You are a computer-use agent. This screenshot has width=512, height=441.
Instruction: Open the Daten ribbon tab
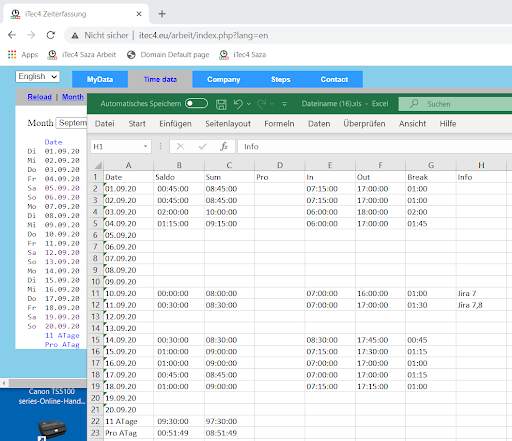(x=319, y=124)
